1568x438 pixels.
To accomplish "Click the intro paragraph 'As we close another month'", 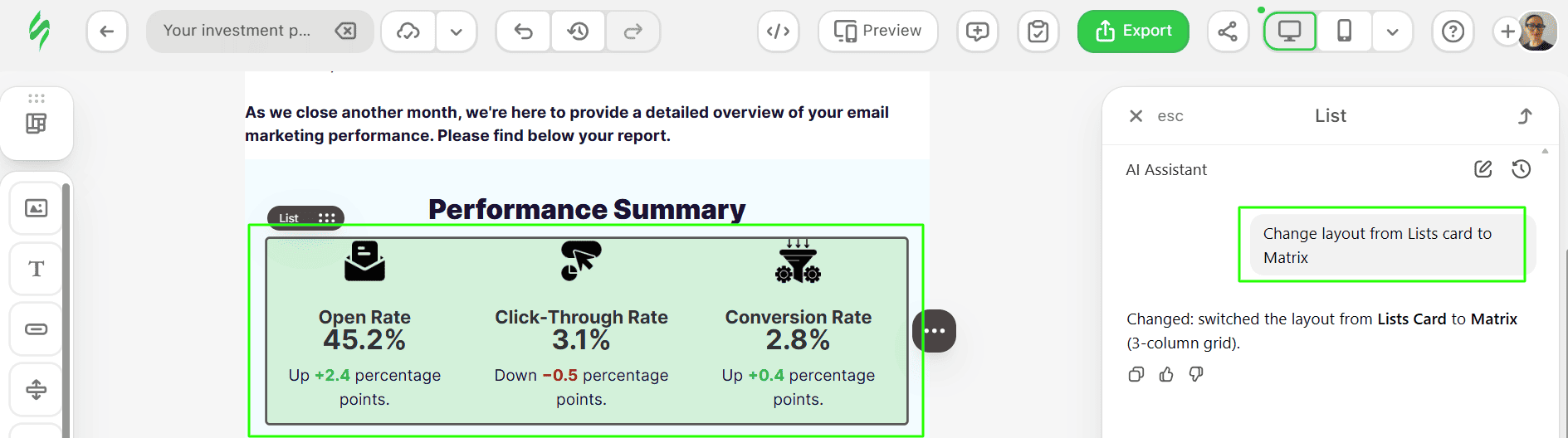I will click(x=567, y=124).
